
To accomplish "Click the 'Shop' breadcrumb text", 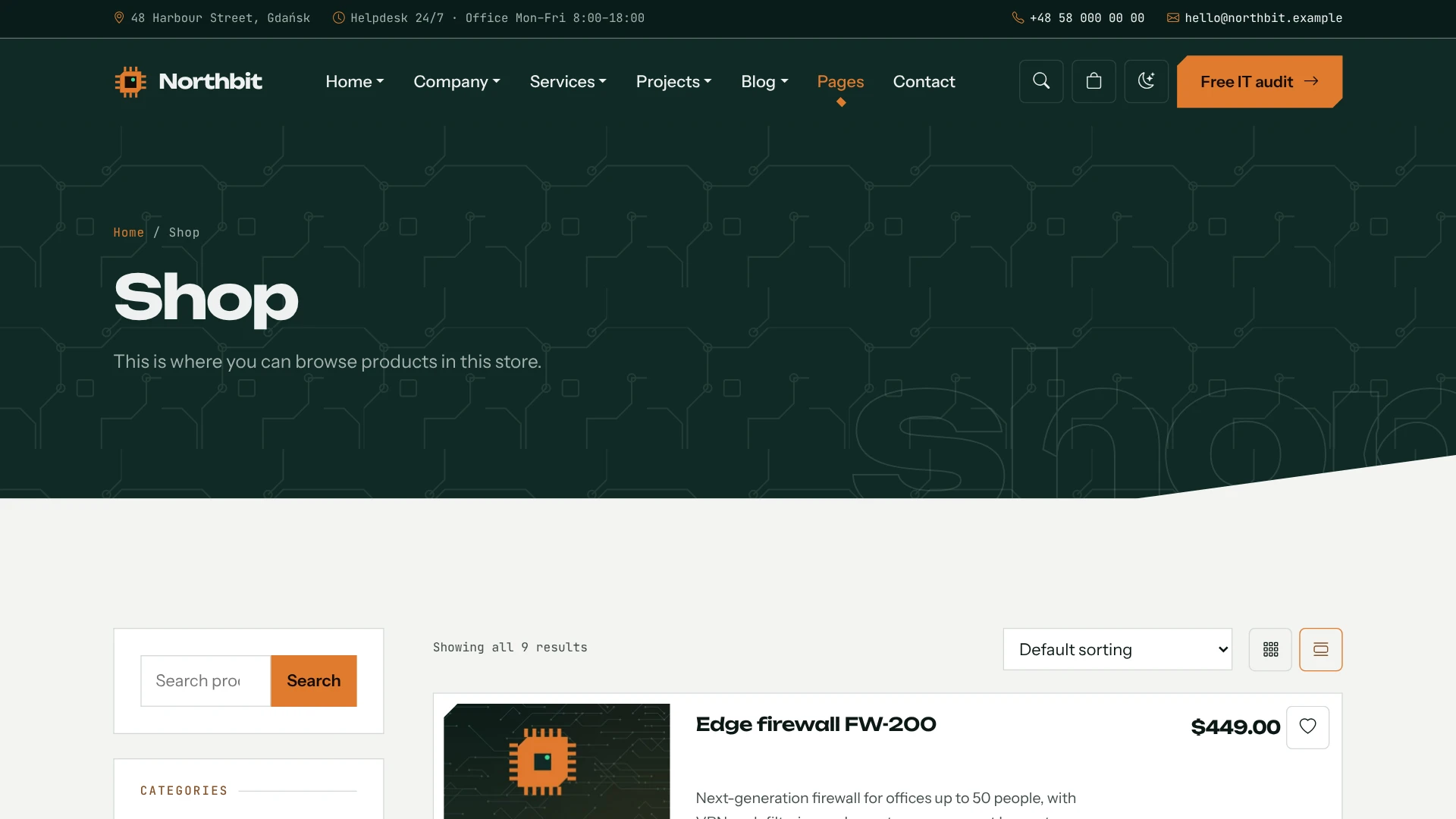I will pyautogui.click(x=184, y=232).
